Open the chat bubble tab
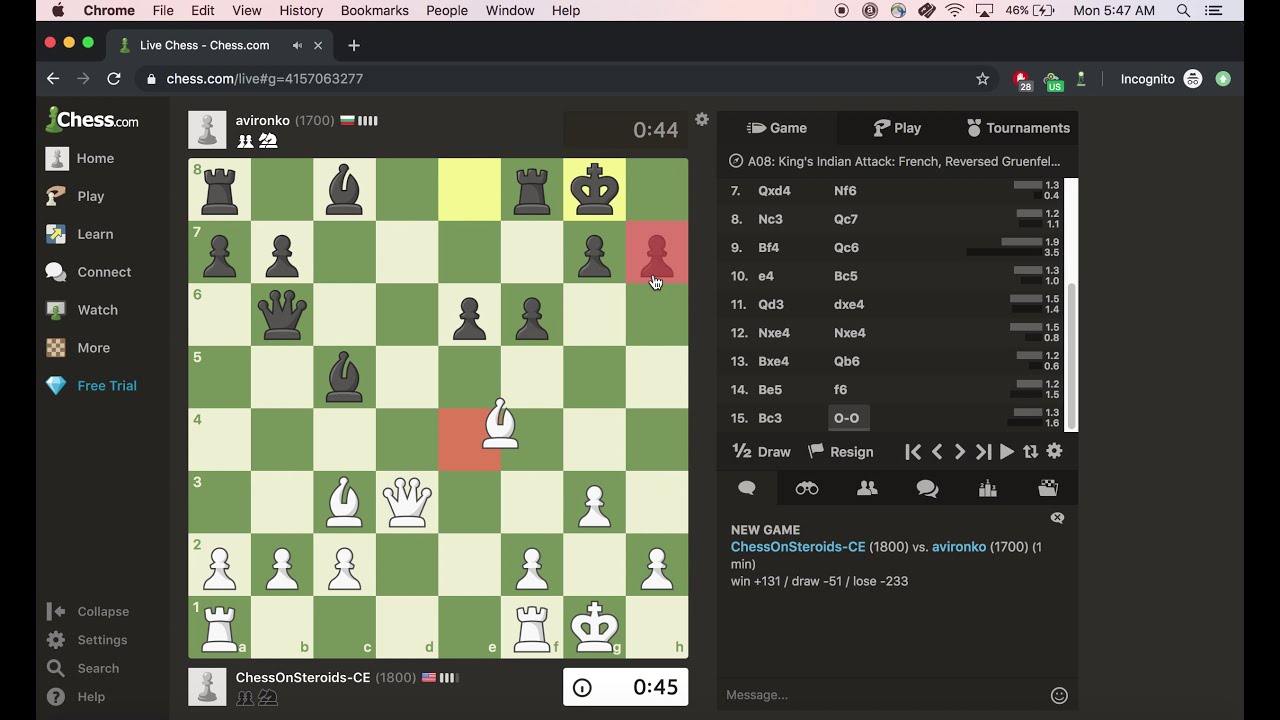Image resolution: width=1280 pixels, height=720 pixels. tap(747, 488)
